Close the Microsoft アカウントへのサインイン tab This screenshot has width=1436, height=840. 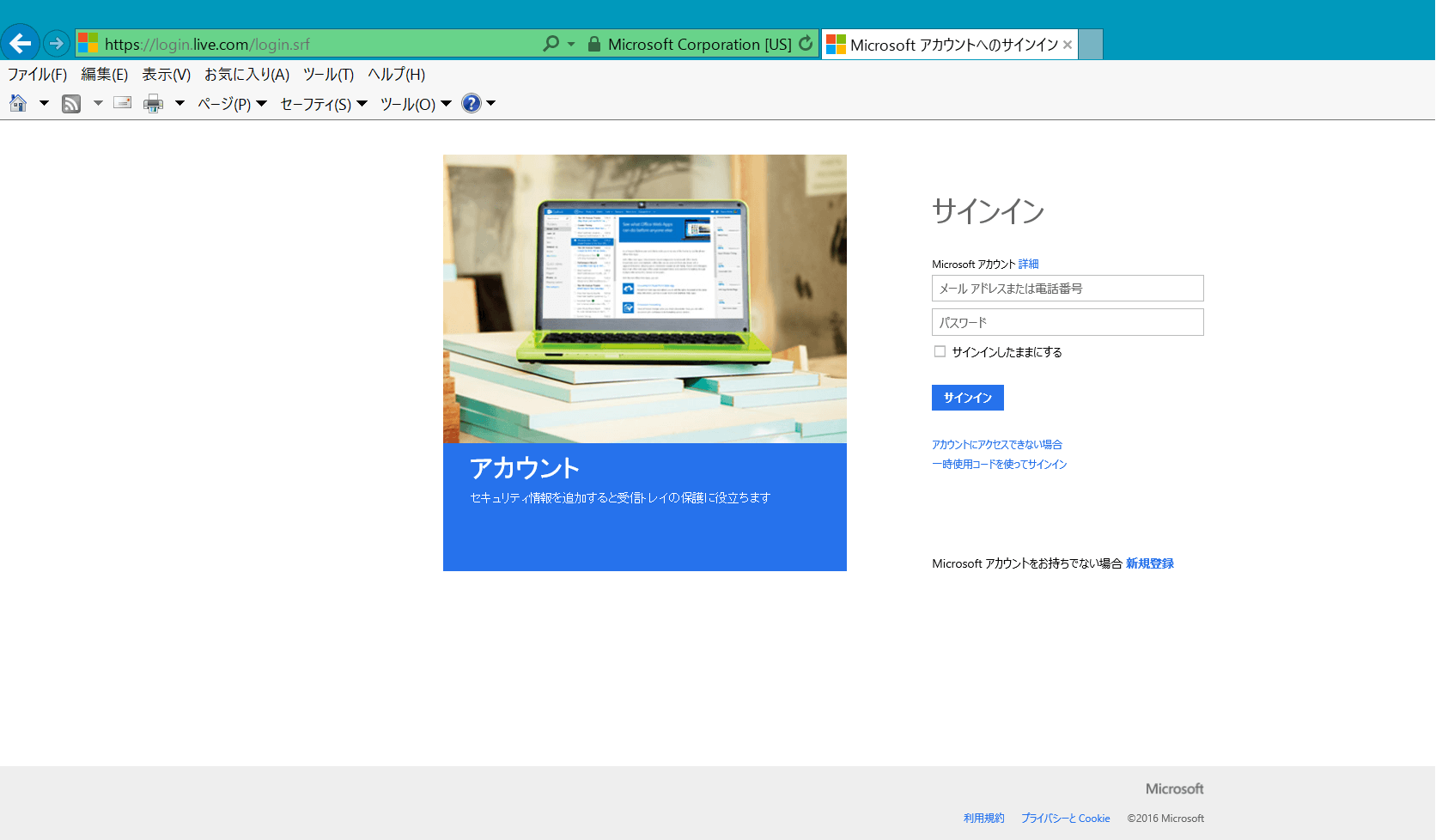click(1068, 45)
